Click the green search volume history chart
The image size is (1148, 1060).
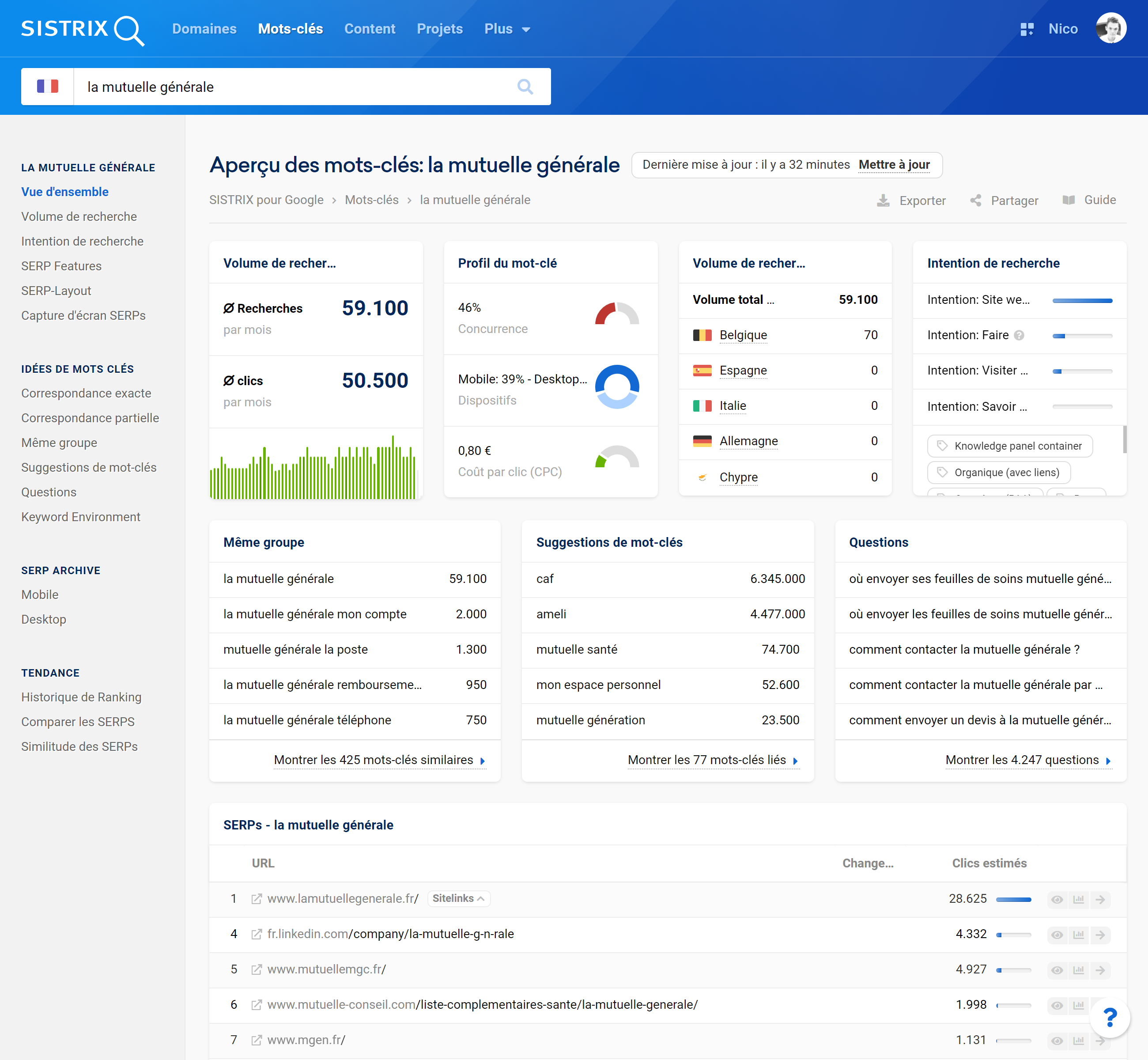click(x=313, y=466)
